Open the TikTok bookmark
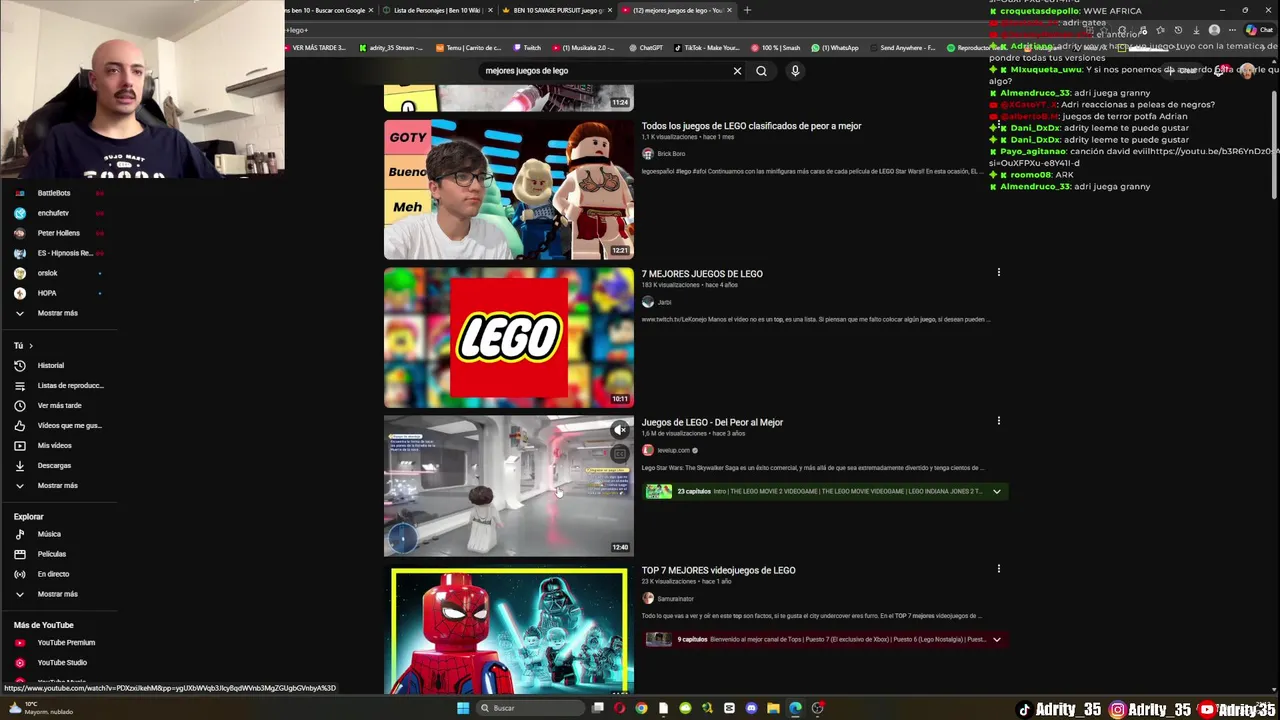 [x=707, y=47]
